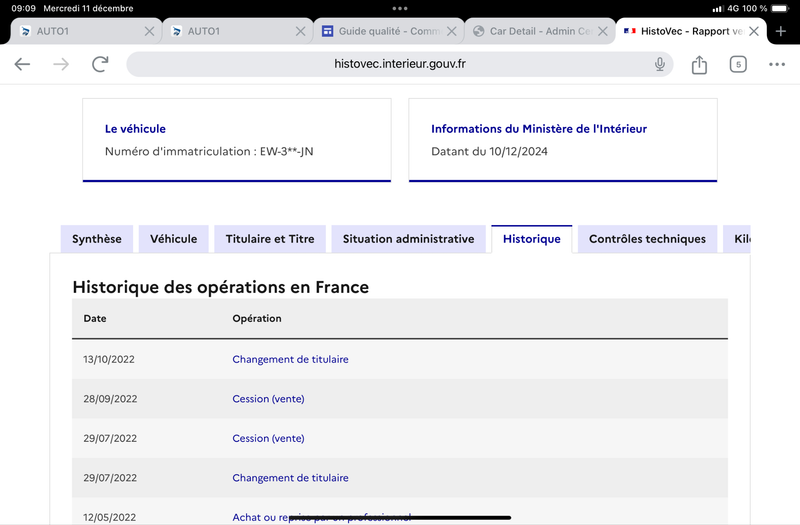Open Cession (vente) dated 28/09/2022
Screen dimensions: 800x525
(x=268, y=399)
